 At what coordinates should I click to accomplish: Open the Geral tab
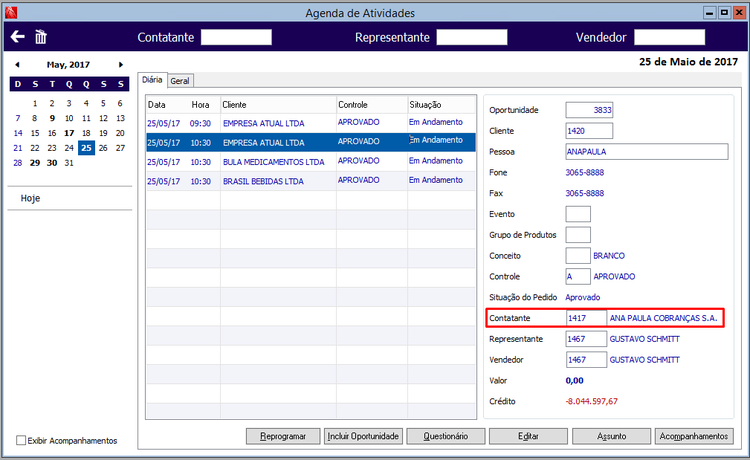[180, 81]
